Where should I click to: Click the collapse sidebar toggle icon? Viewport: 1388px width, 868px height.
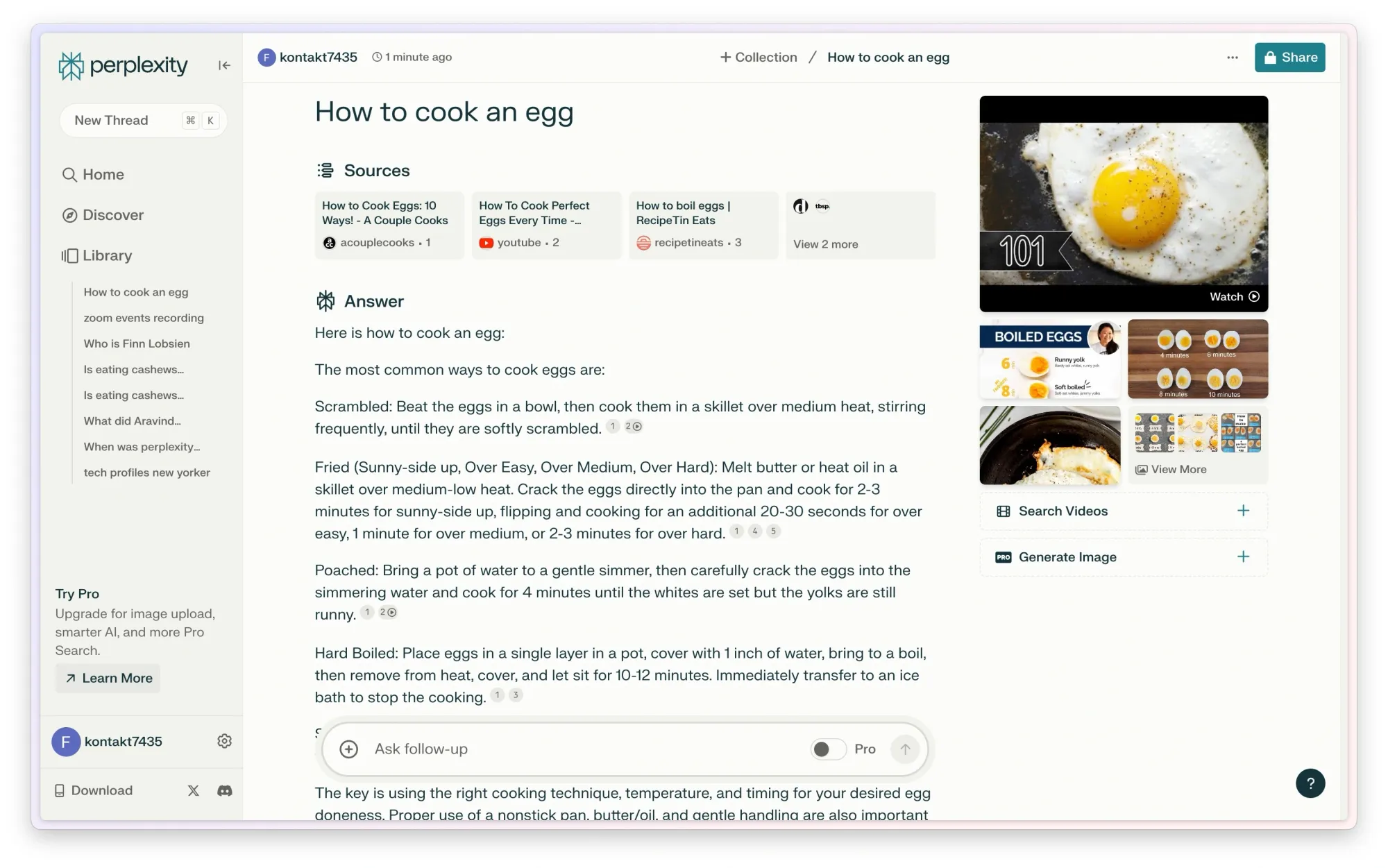pos(224,64)
